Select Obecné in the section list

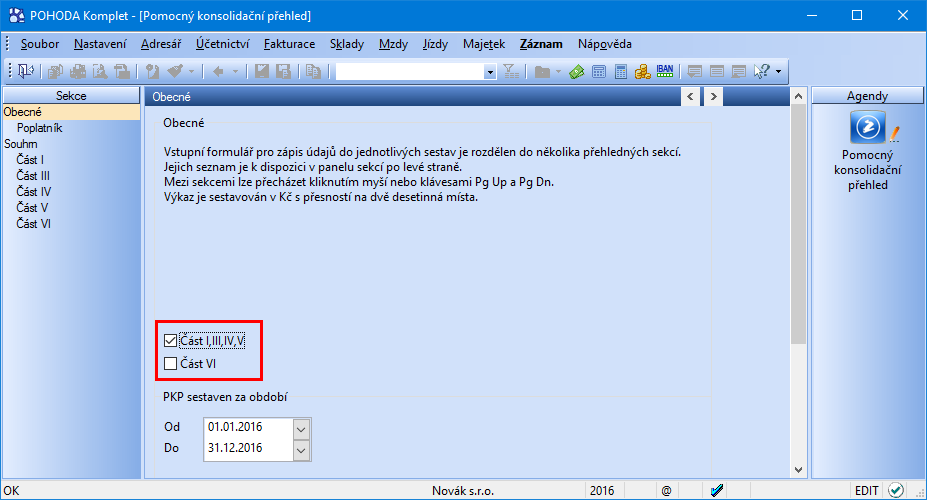click(x=71, y=112)
